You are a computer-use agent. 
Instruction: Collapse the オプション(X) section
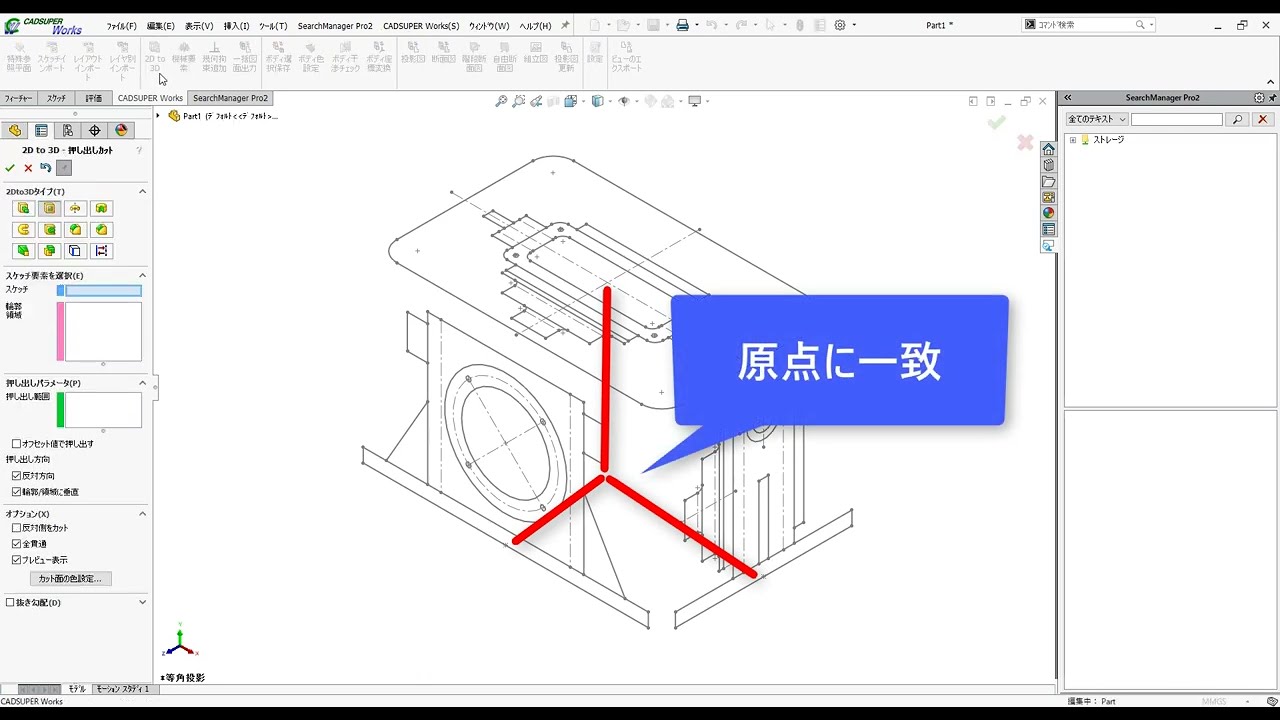[142, 514]
